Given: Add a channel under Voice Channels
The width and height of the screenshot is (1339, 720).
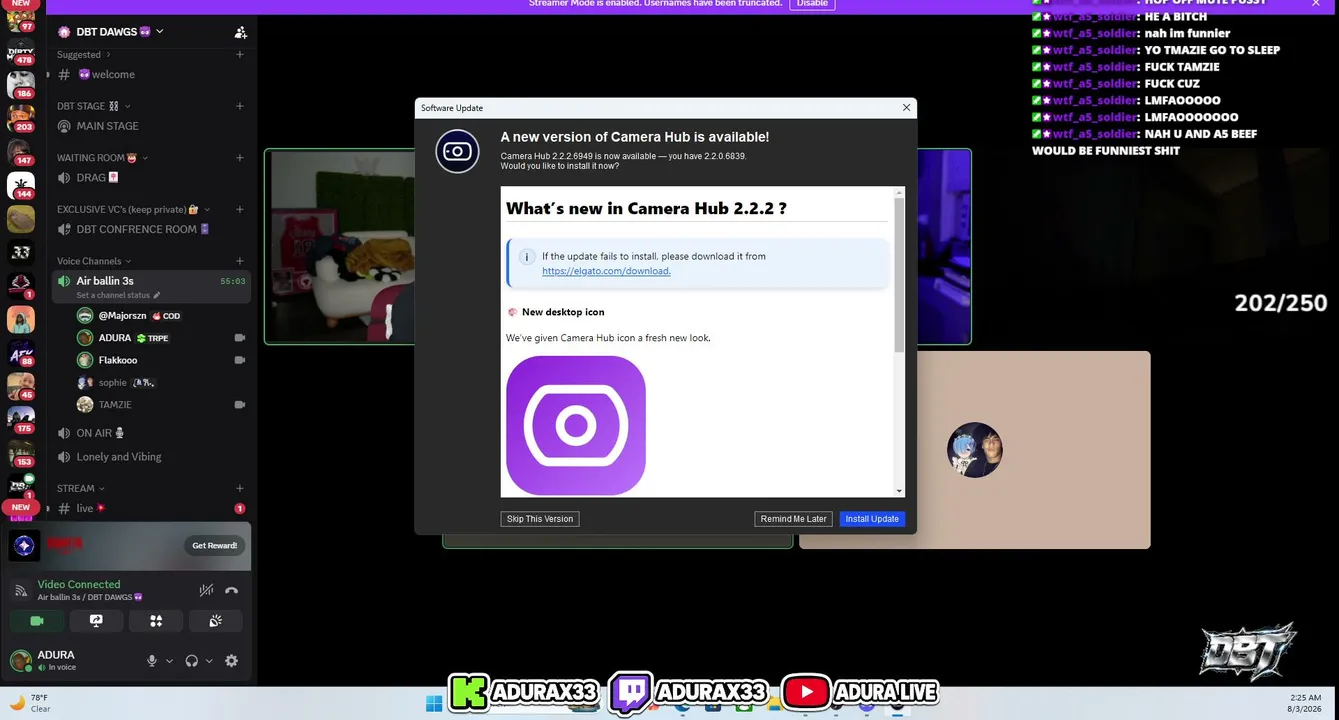Looking at the screenshot, I should [240, 261].
